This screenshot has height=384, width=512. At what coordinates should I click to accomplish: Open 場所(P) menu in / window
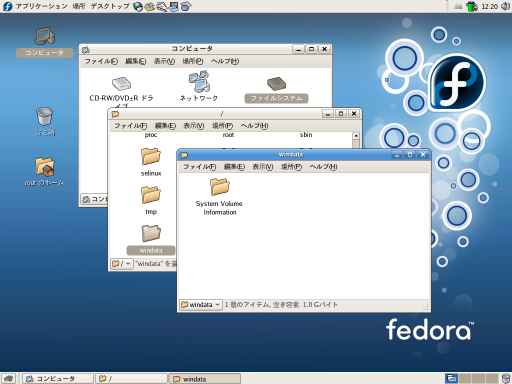222,126
